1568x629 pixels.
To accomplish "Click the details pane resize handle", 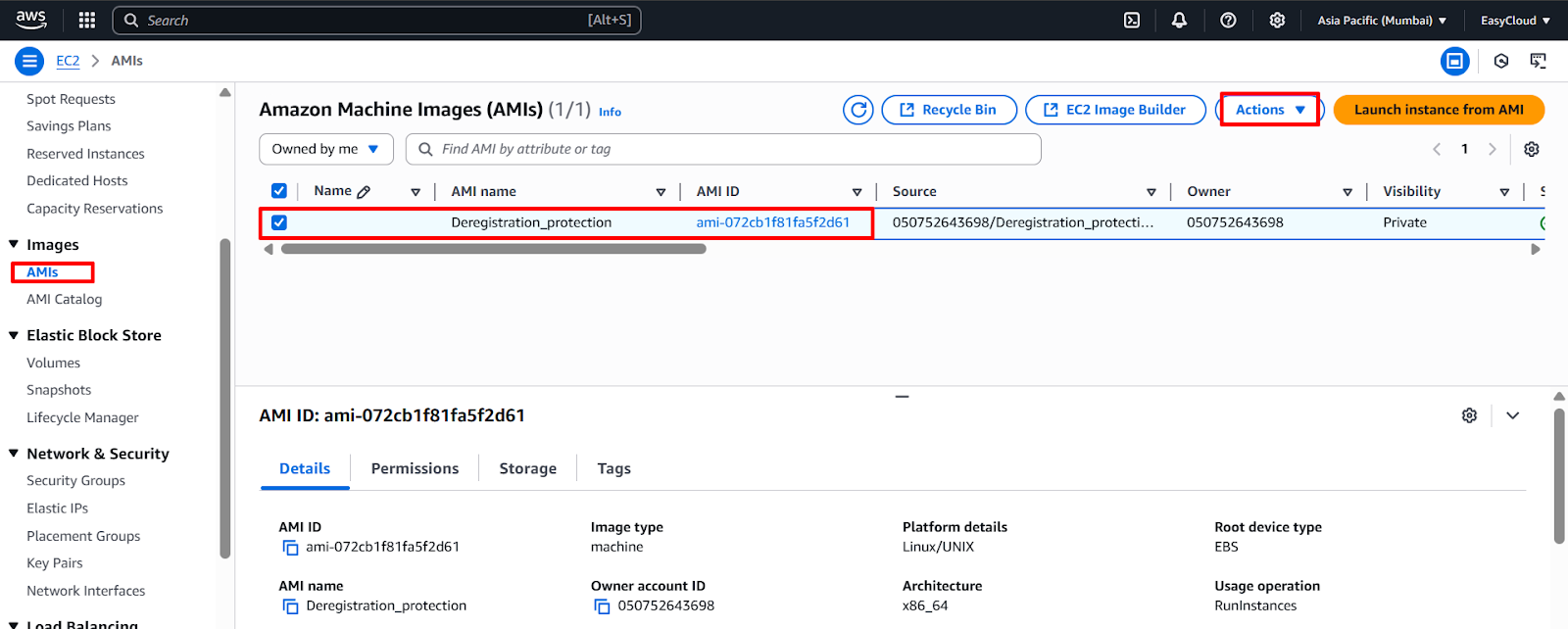I will [x=902, y=397].
